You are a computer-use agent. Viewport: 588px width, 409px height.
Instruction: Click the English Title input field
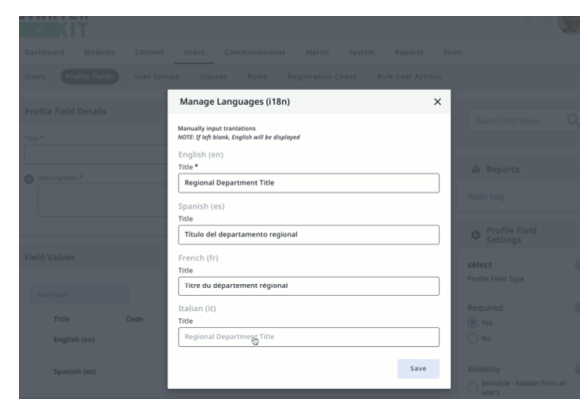tap(309, 183)
